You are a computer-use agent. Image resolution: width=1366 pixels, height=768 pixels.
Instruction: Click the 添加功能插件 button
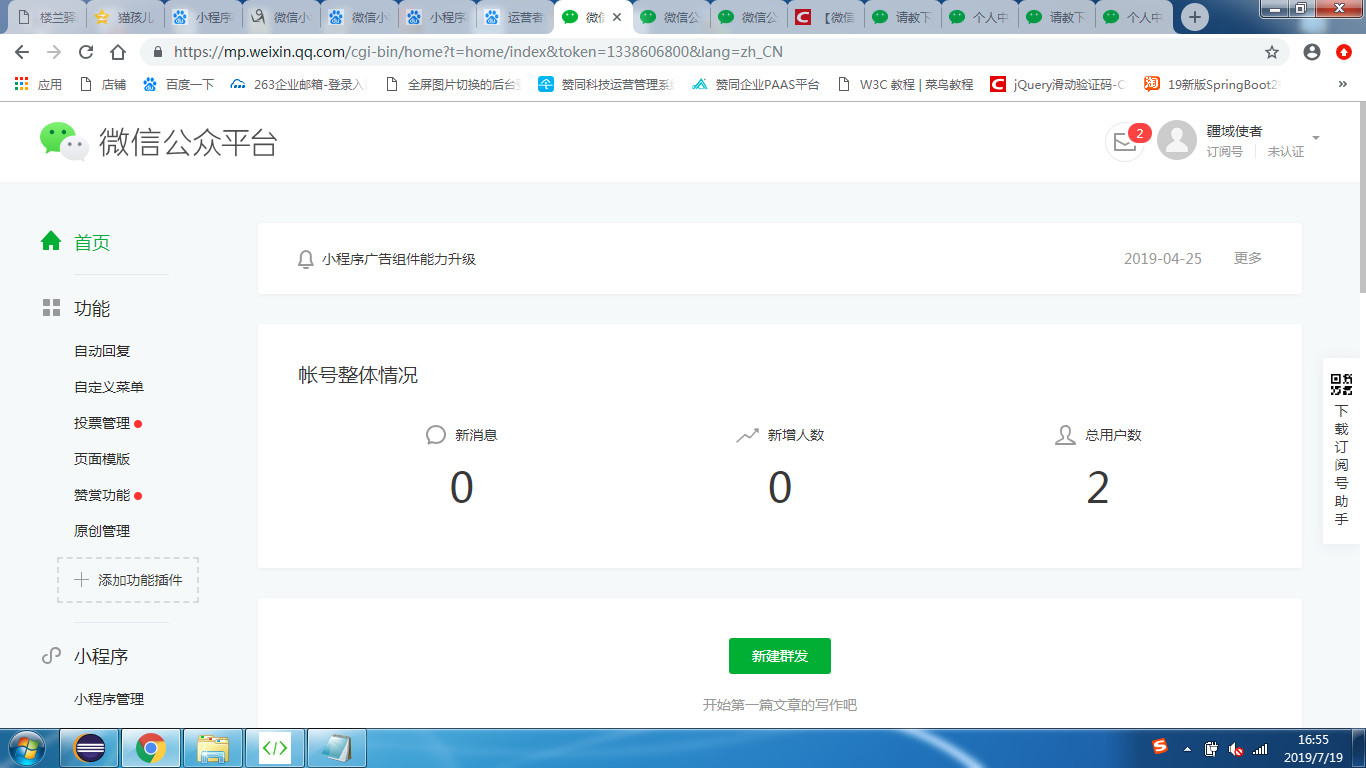pos(128,580)
